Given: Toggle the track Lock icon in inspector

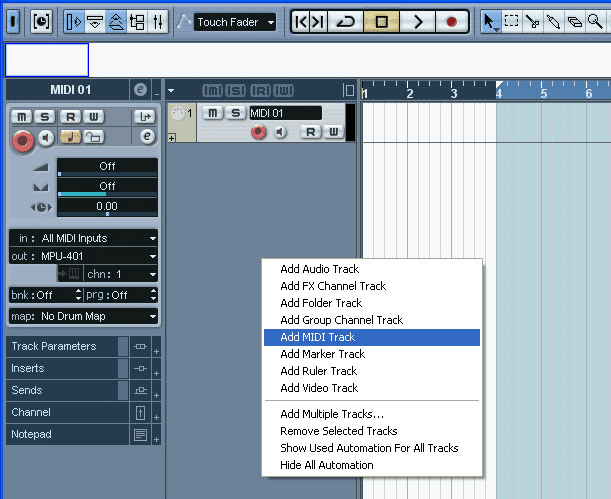Looking at the screenshot, I should coord(94,137).
